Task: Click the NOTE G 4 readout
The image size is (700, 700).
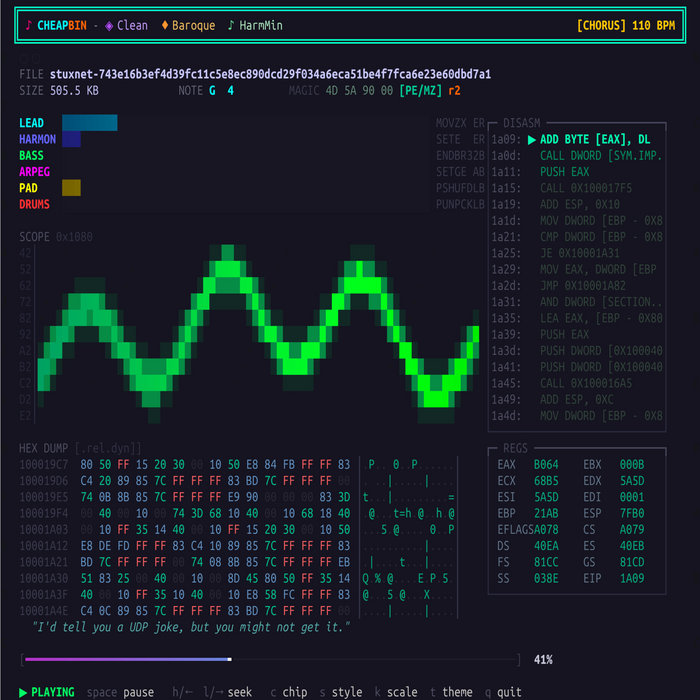Action: (x=206, y=91)
